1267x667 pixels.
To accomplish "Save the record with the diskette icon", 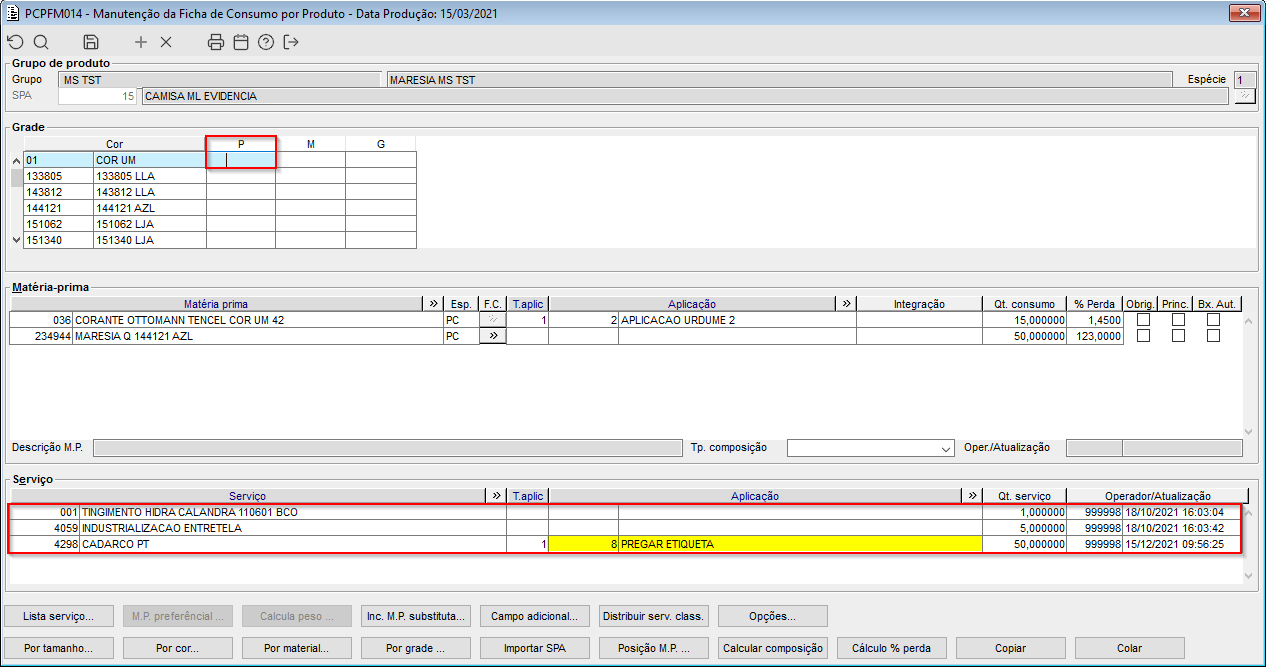I will (91, 42).
